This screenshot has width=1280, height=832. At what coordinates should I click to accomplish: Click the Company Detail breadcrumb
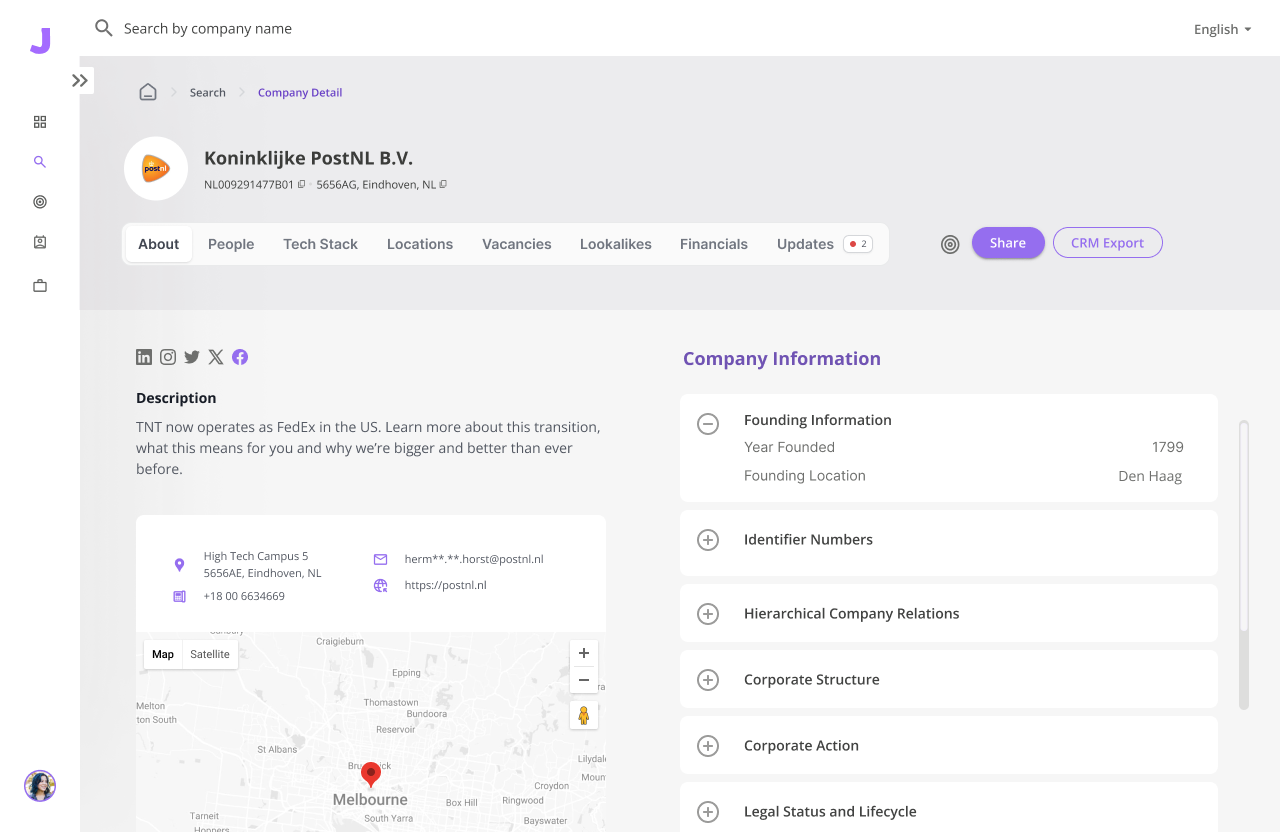300,93
